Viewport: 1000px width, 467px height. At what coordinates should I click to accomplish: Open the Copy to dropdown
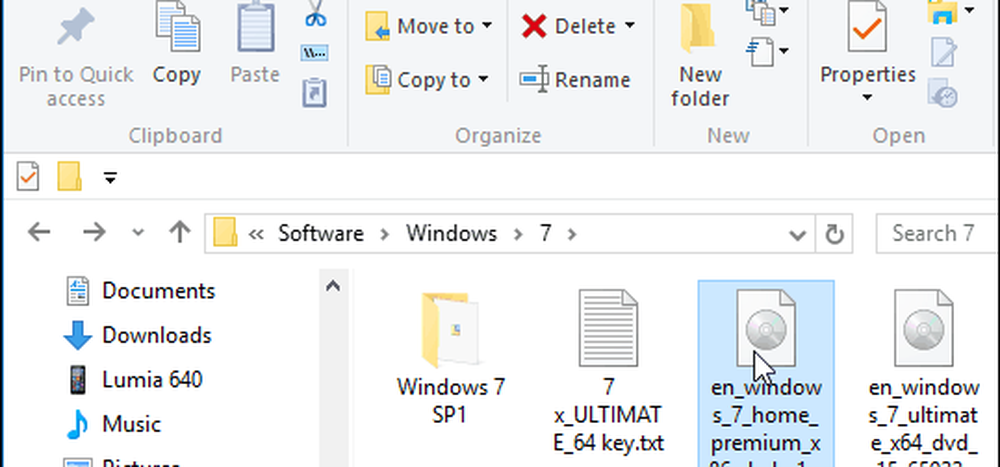[428, 80]
